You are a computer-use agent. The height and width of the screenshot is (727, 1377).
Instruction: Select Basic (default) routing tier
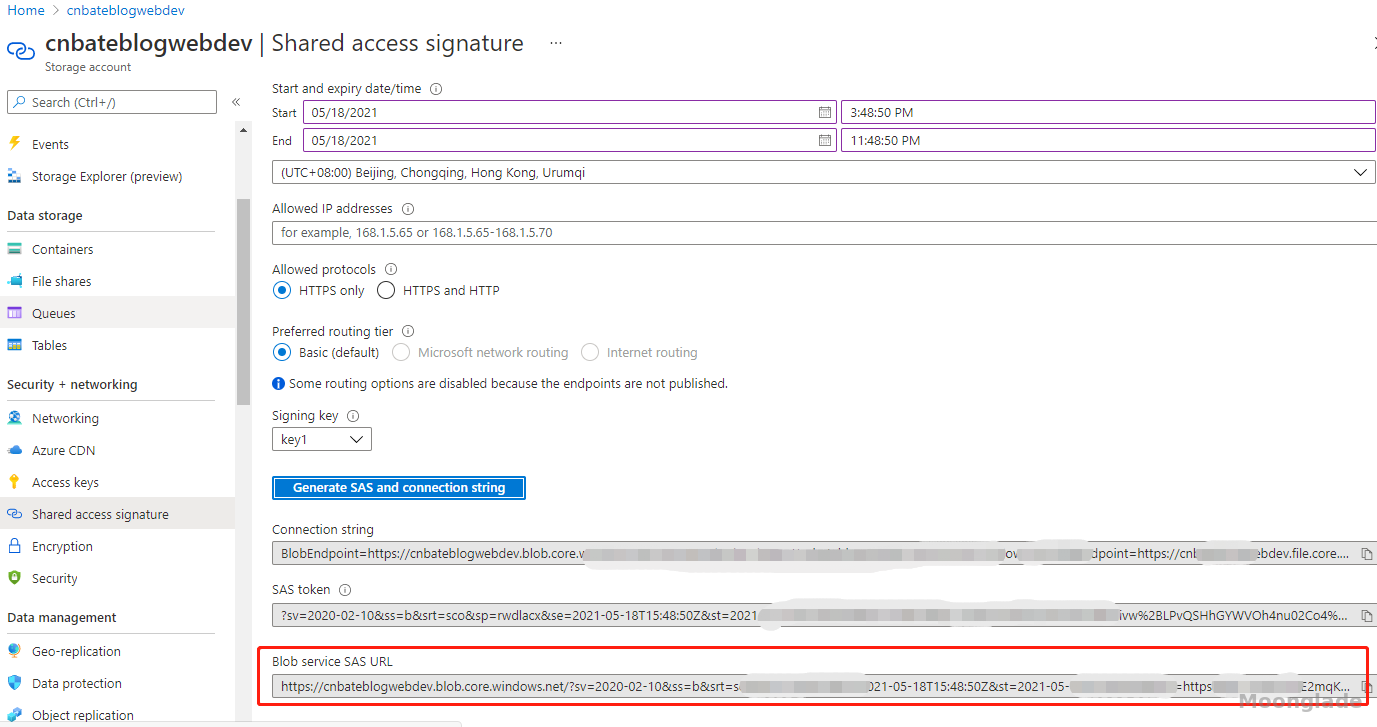[x=282, y=352]
